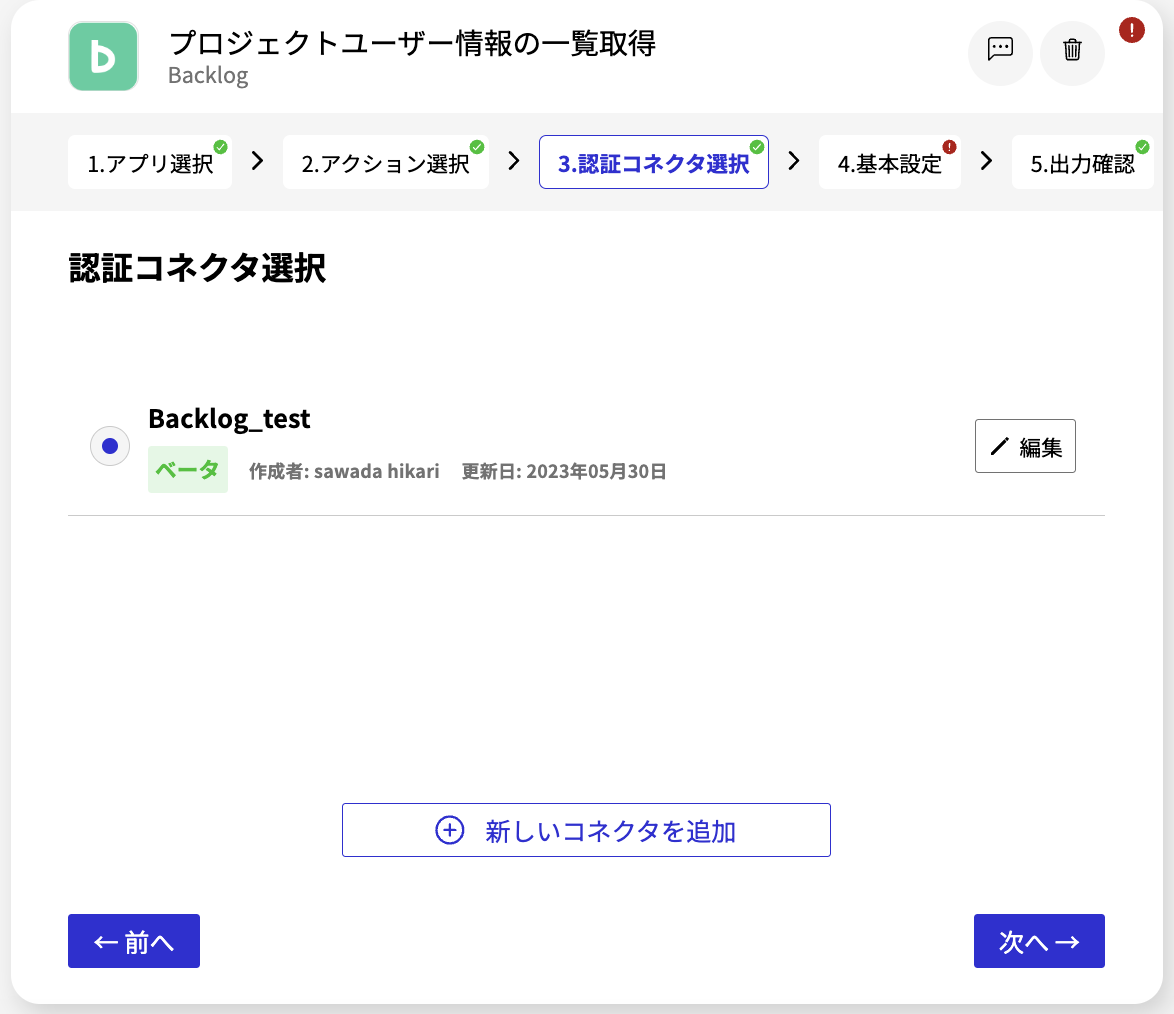Image resolution: width=1174 pixels, height=1014 pixels.
Task: Go back with ← 前へ button
Action: point(134,941)
